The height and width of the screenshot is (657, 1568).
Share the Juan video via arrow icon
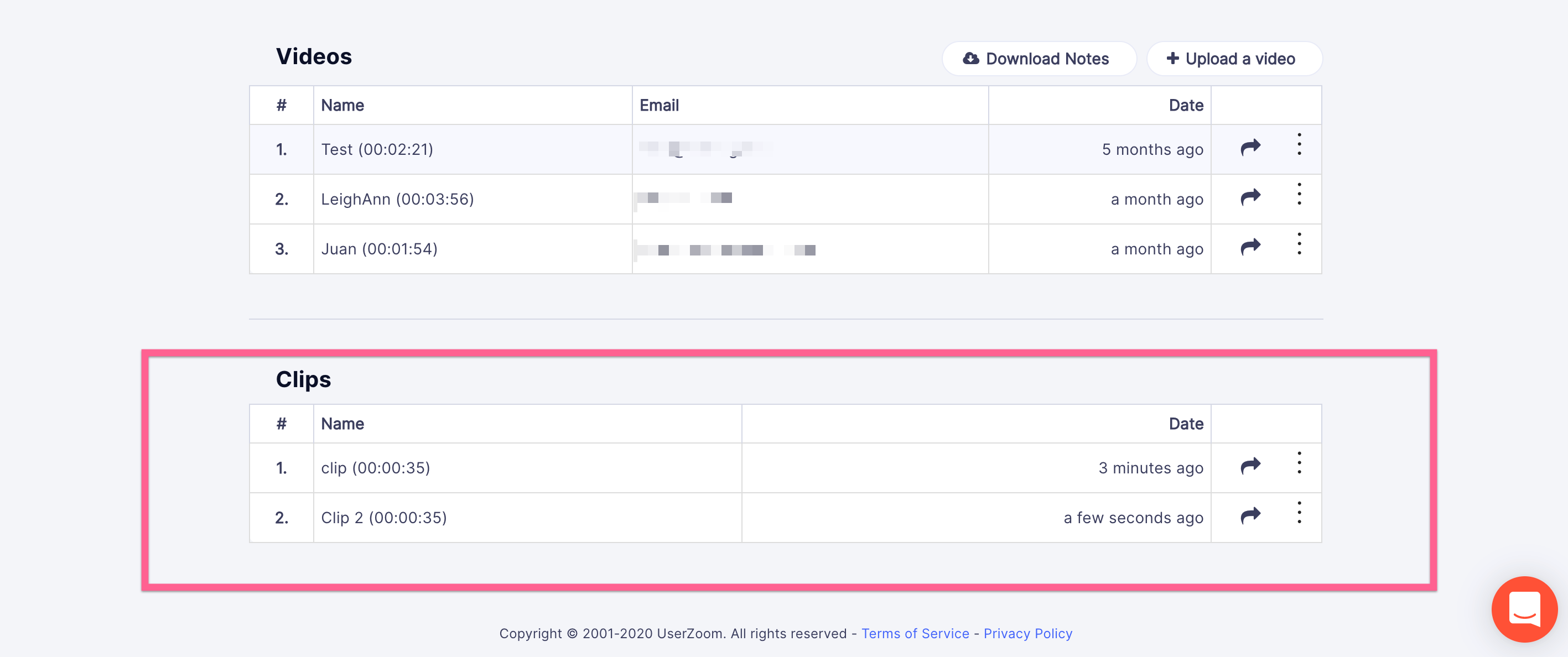coord(1250,247)
